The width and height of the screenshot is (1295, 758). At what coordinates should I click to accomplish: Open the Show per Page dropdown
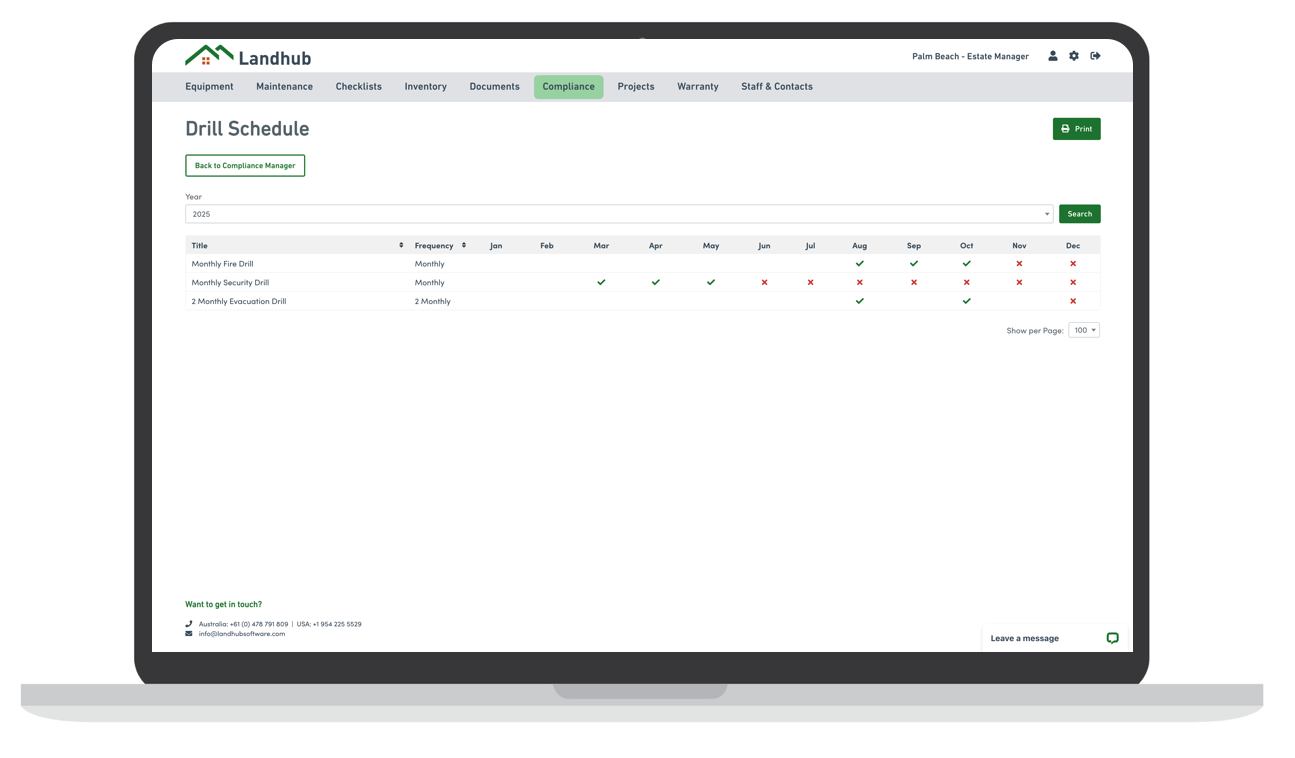tap(1084, 330)
